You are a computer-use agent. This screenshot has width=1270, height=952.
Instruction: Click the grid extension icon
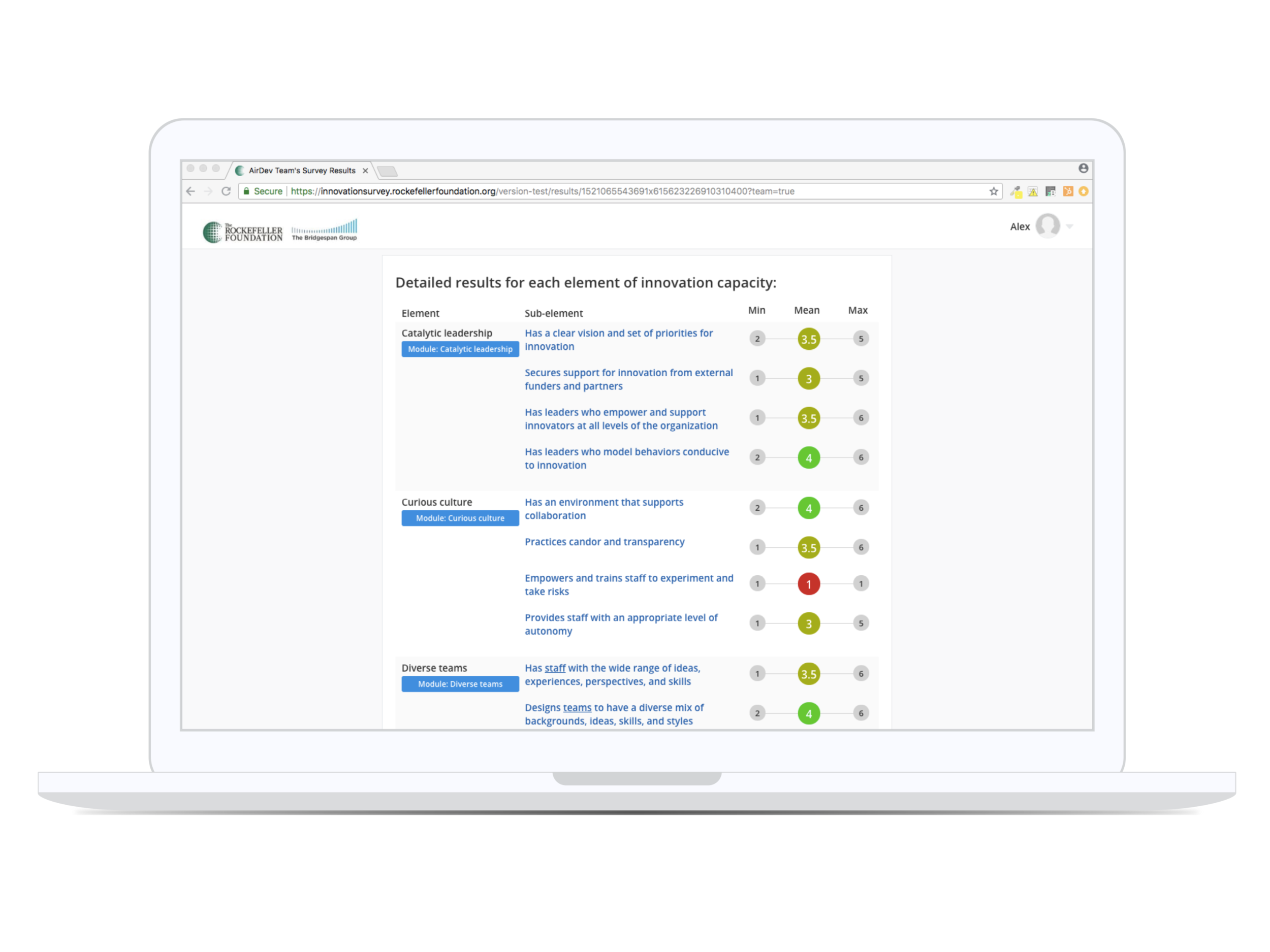point(1050,191)
